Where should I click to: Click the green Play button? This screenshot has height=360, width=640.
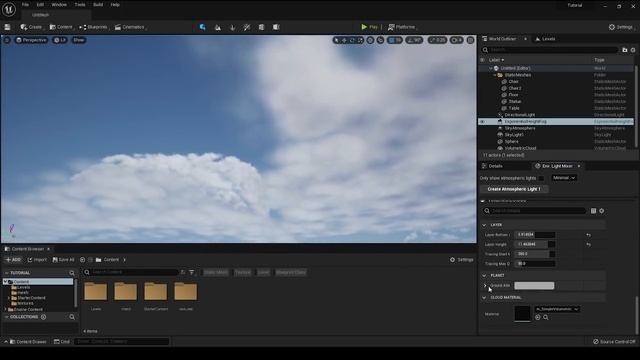coord(369,27)
